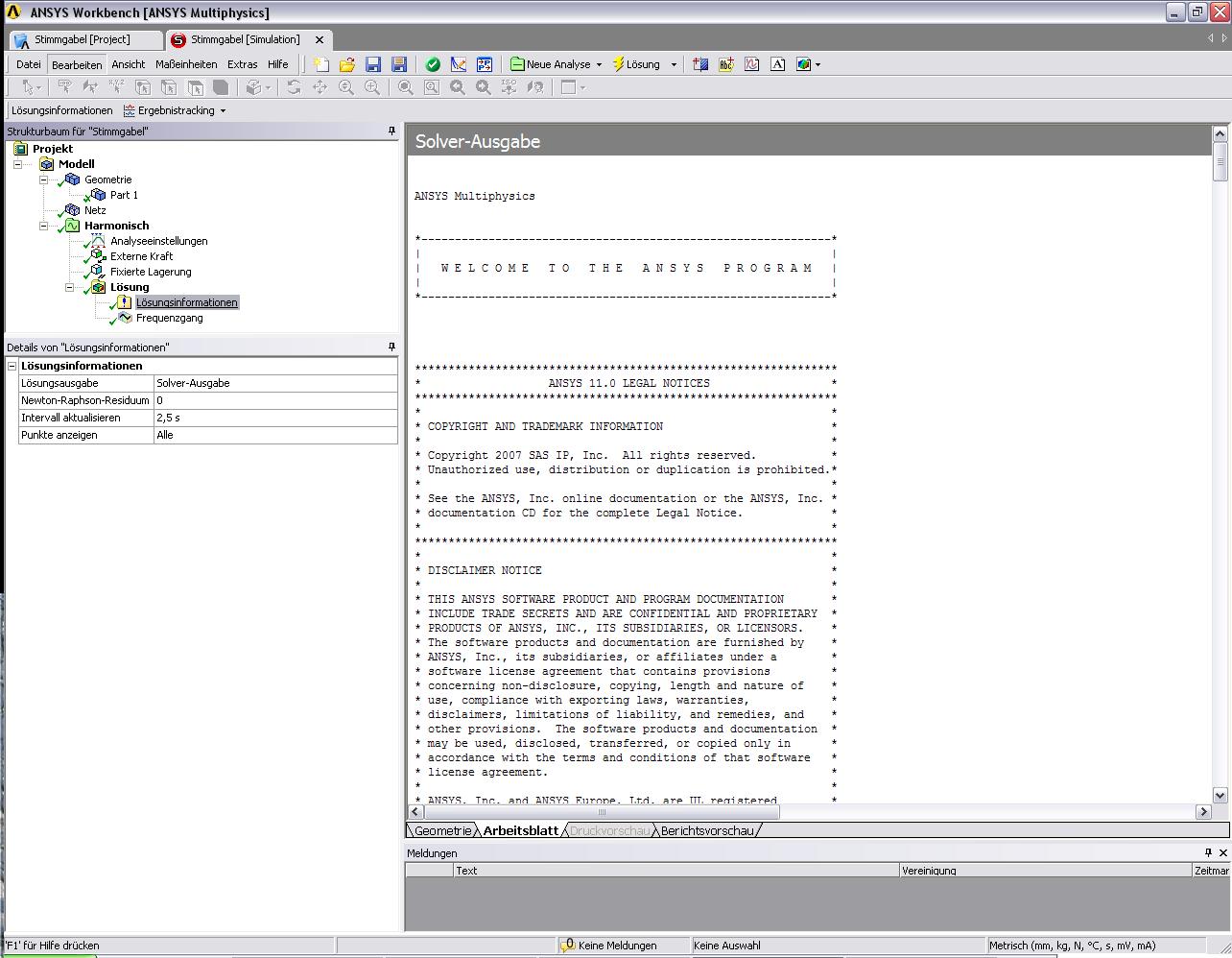Screen dimensions: 1232x958
Task: Collapse the Geometrie tree node
Action: [43, 180]
